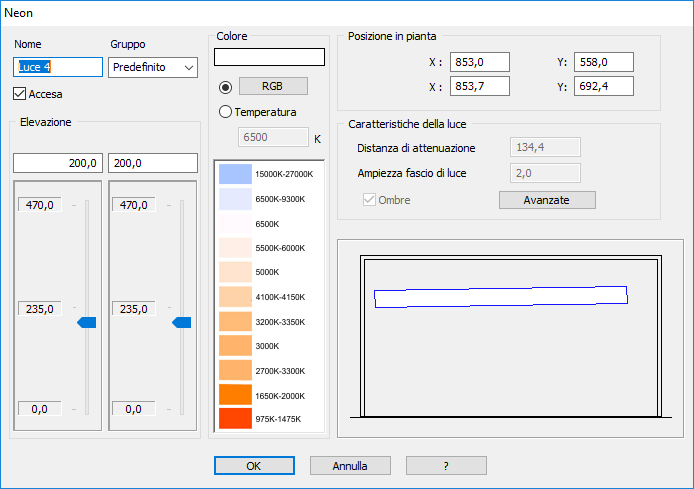
Task: Pick the 15000K-27000K color swatch
Action: point(235,174)
